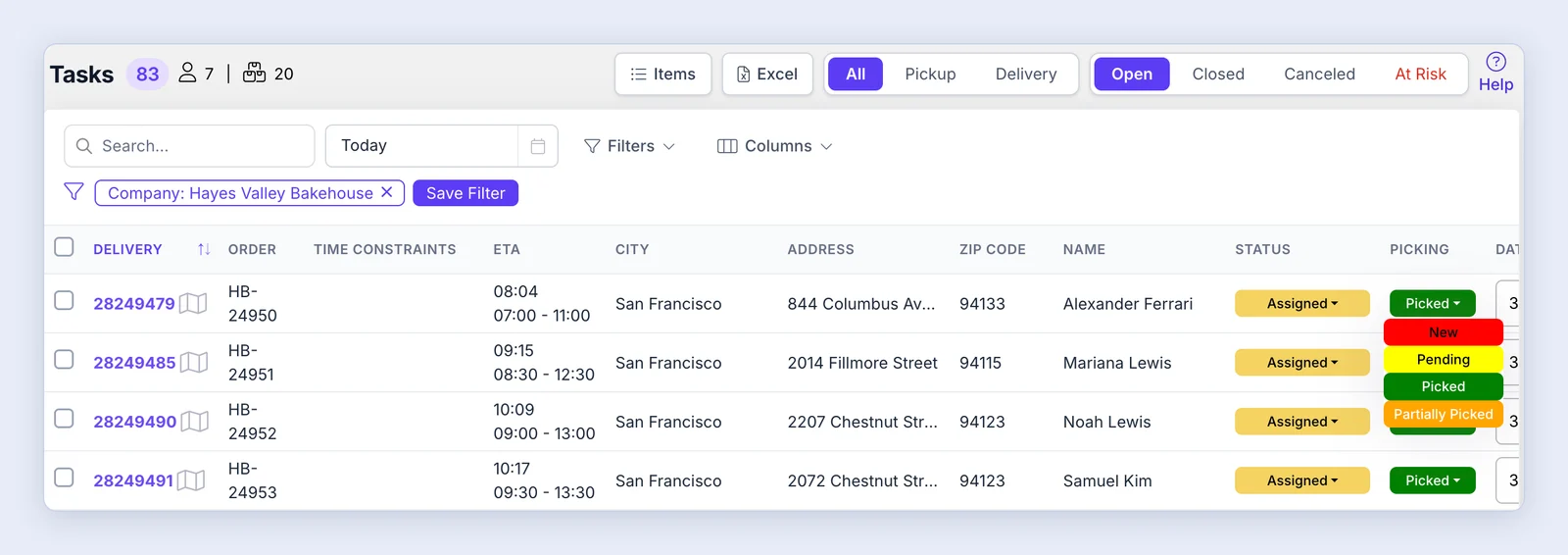This screenshot has width=1568, height=555.
Task: Click address 2014 Fillmore Street
Action: (862, 363)
